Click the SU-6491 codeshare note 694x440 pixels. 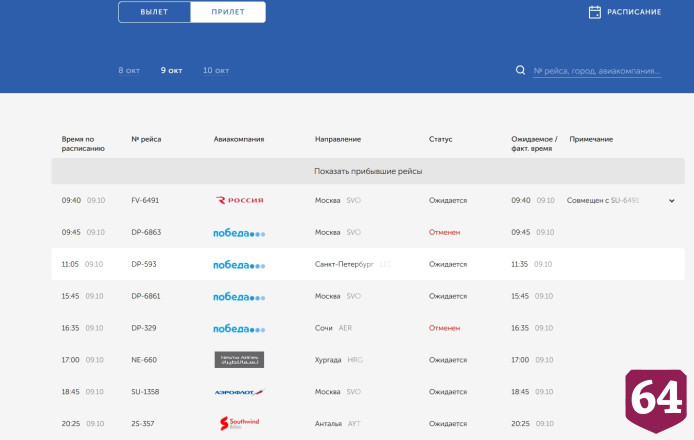point(603,200)
